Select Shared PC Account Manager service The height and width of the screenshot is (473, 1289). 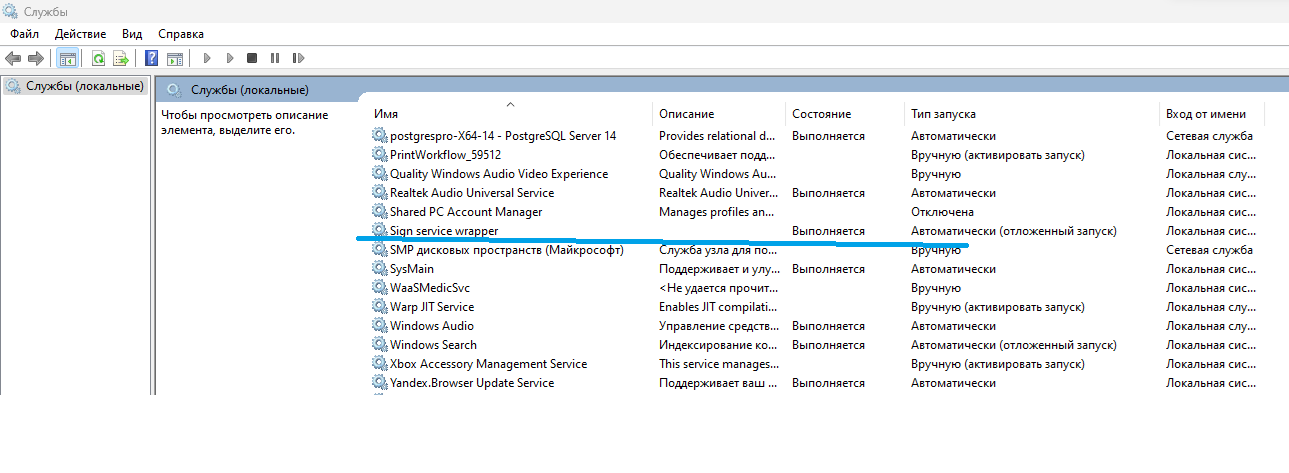(x=466, y=212)
